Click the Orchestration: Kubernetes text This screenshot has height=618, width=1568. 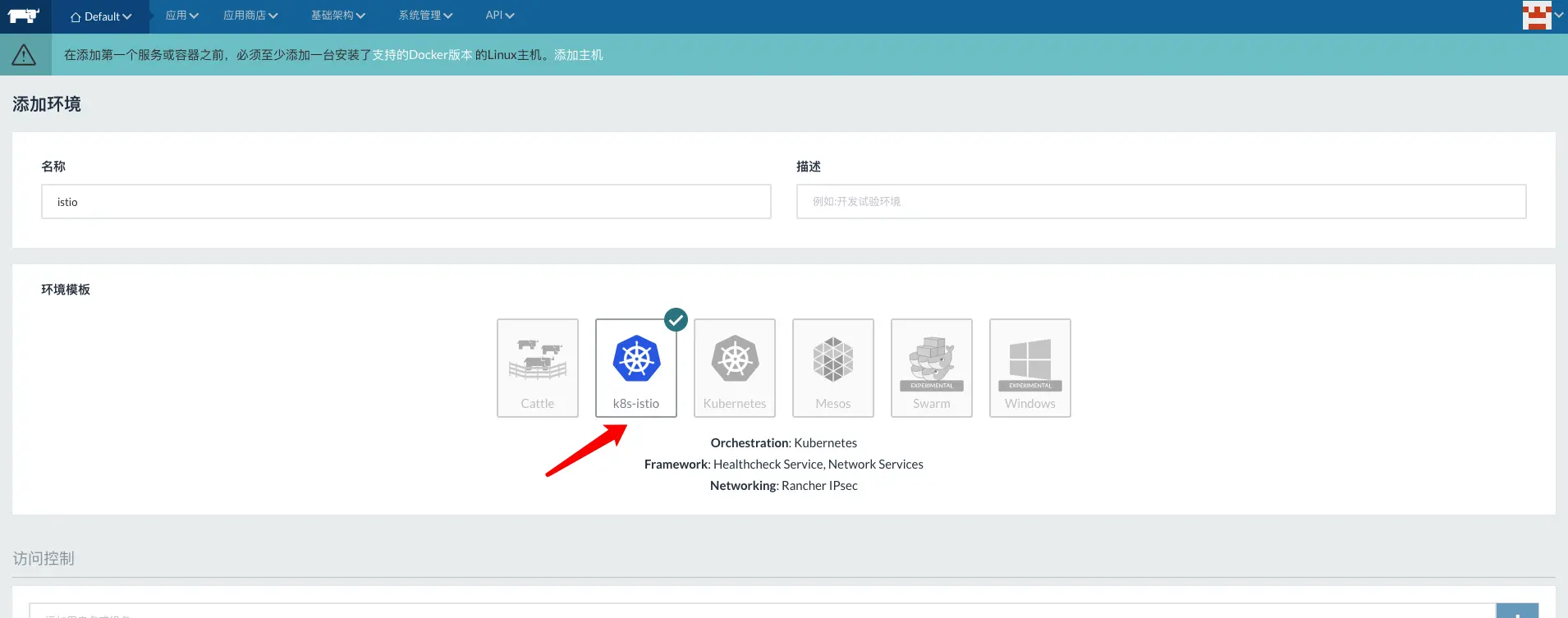point(784,443)
